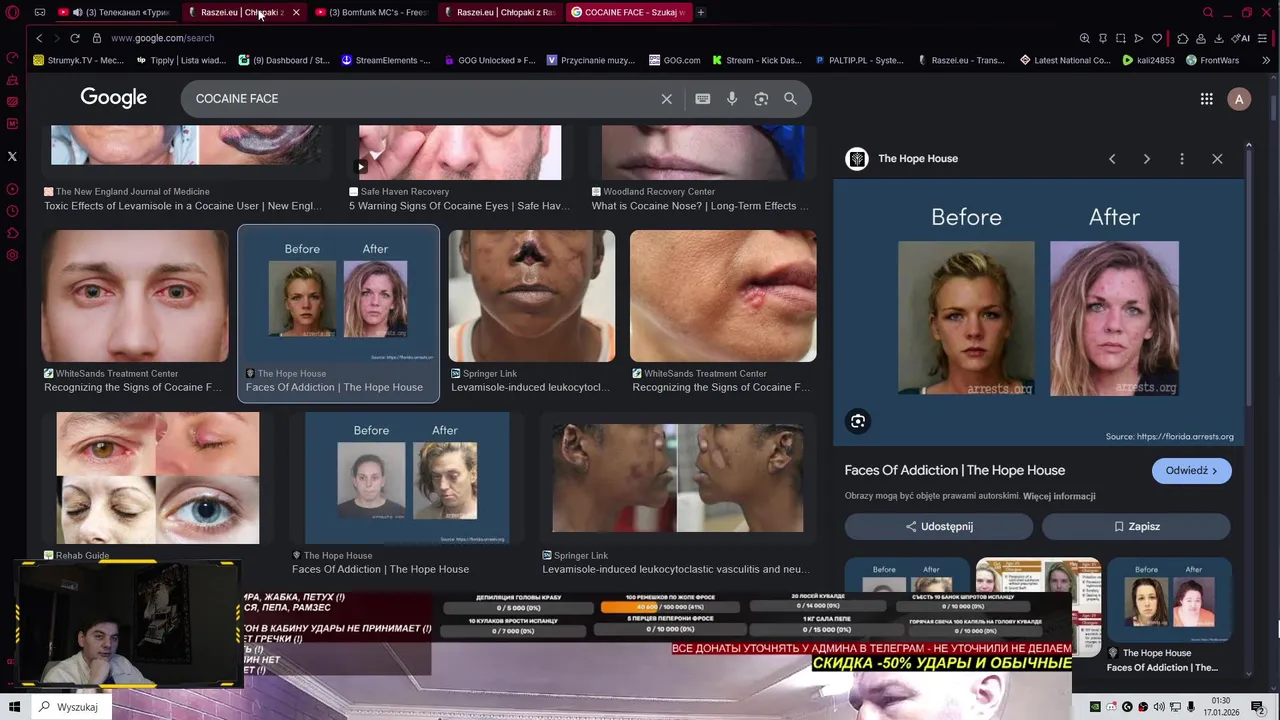Open Springer Link nose lesion thumbnail
The width and height of the screenshot is (1280, 720).
pyautogui.click(x=532, y=296)
